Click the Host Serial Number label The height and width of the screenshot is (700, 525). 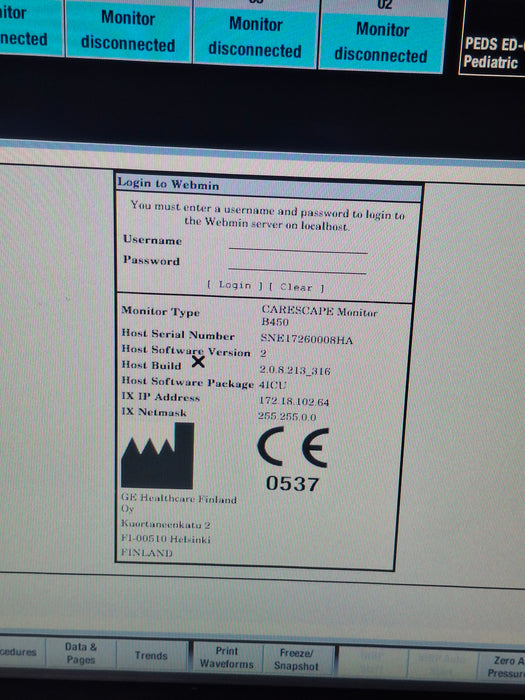(x=178, y=335)
